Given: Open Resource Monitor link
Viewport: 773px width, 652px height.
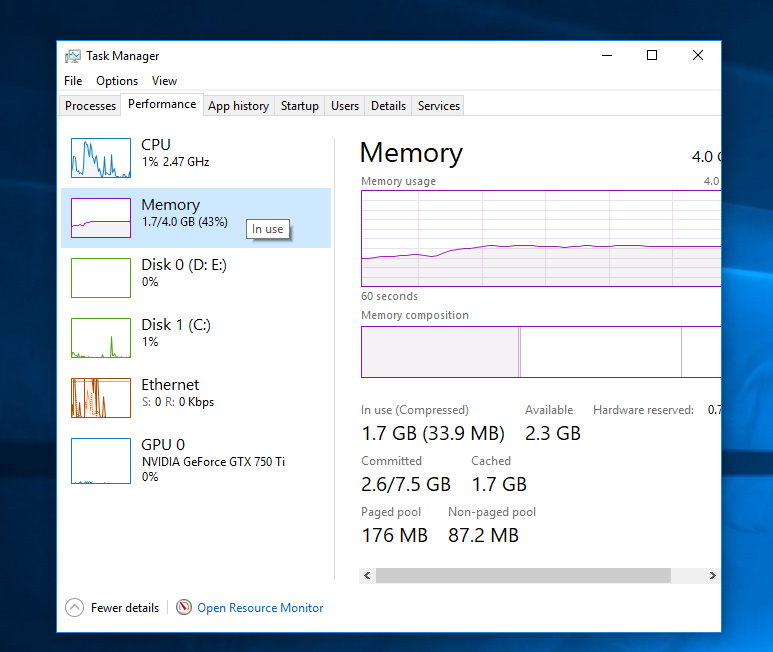Looking at the screenshot, I should [x=260, y=607].
